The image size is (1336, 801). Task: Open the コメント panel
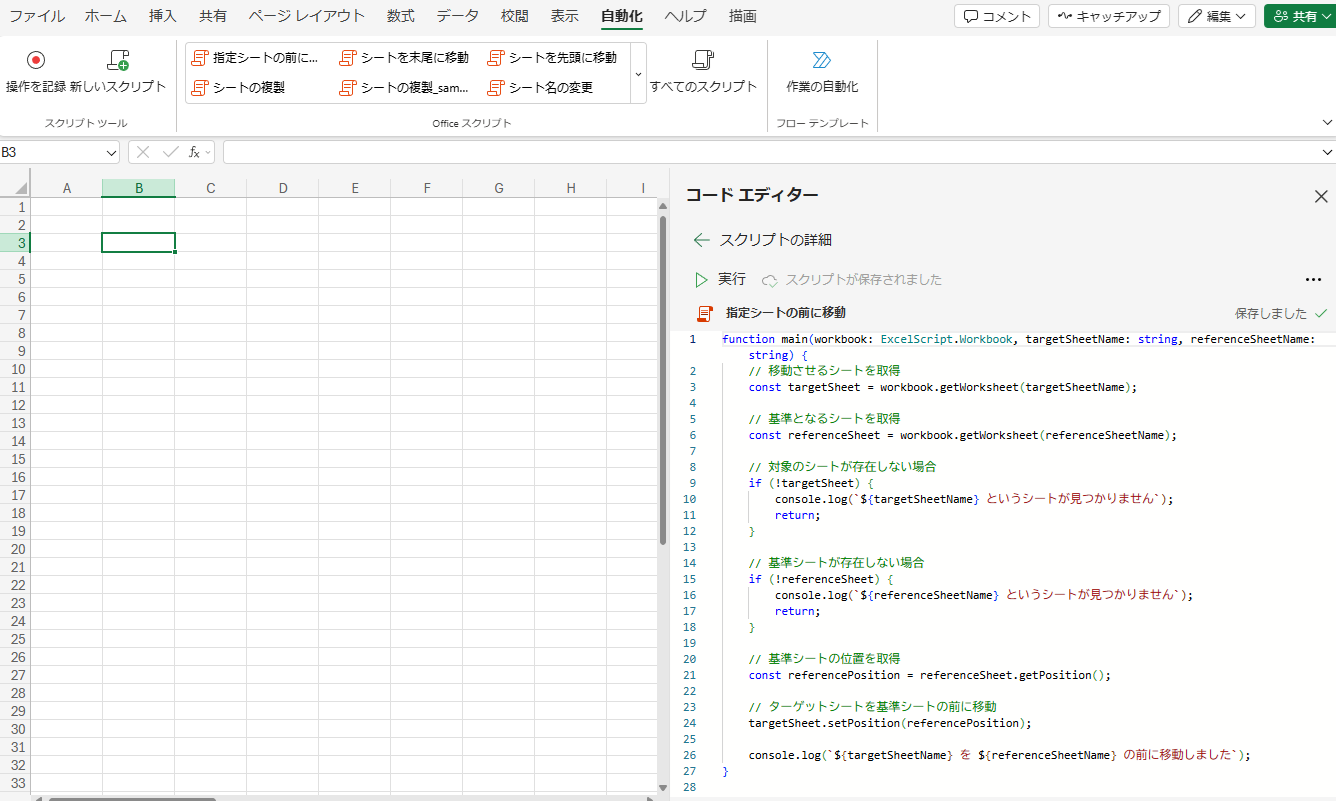point(996,16)
